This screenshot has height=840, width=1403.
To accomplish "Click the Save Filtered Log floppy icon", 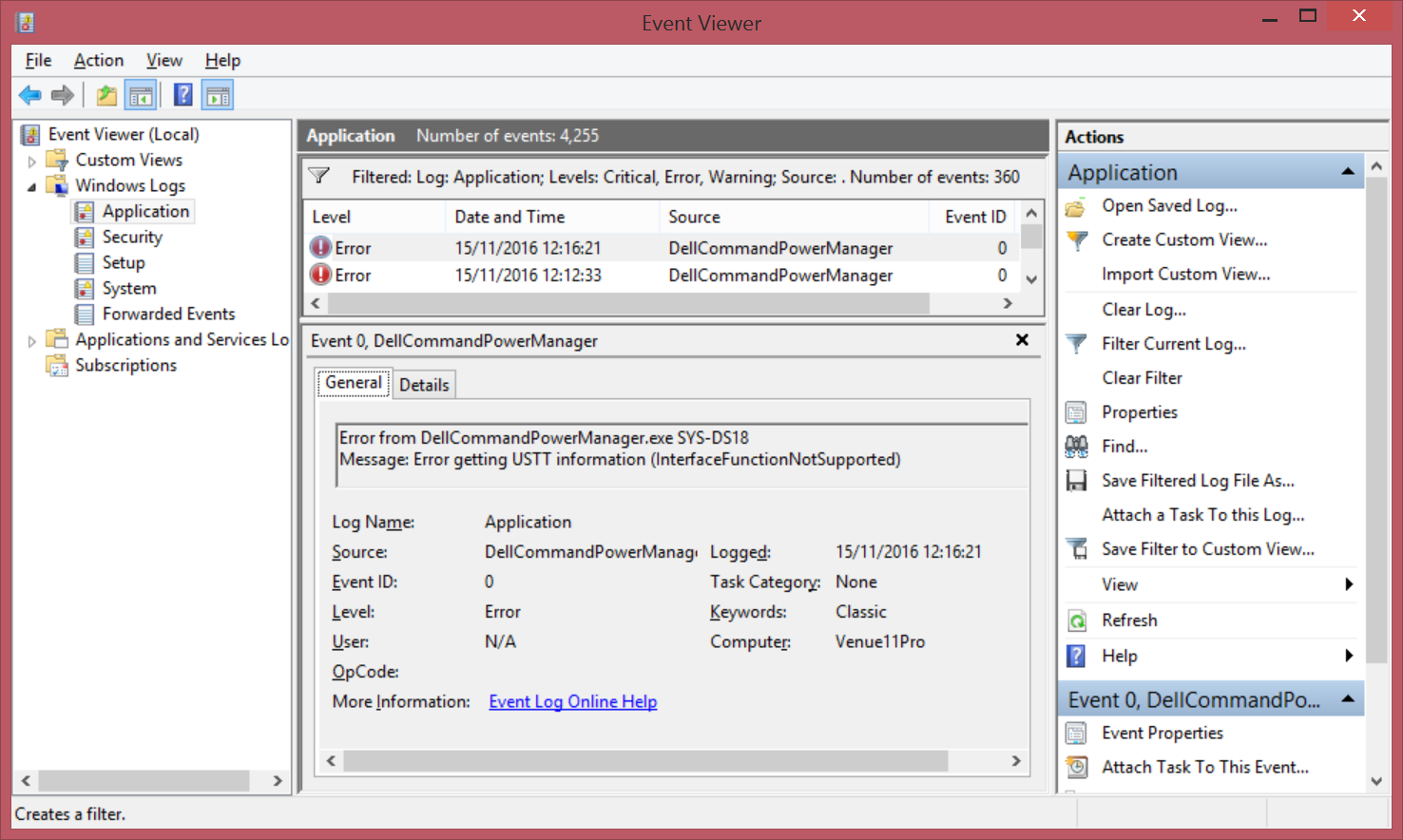I will click(x=1076, y=481).
